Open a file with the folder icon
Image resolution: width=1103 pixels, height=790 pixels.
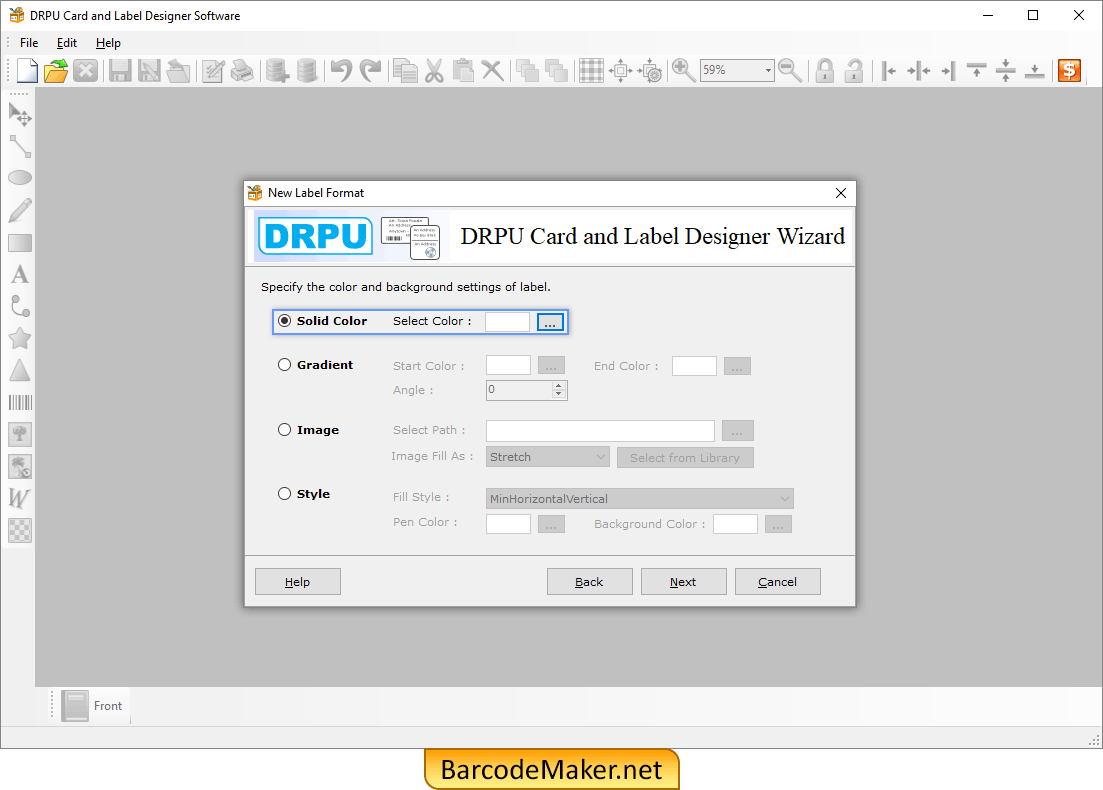point(56,70)
